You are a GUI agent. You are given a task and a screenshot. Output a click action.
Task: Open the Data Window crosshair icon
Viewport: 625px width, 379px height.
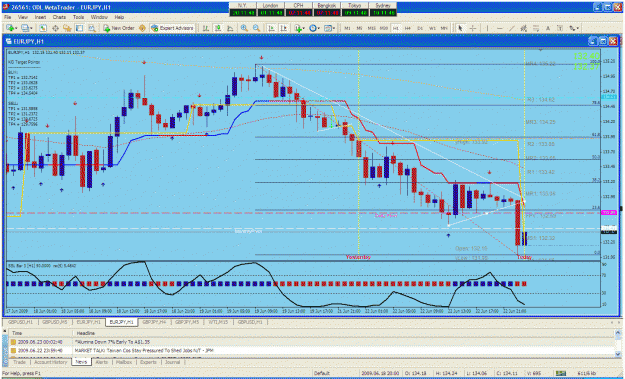(x=55, y=28)
